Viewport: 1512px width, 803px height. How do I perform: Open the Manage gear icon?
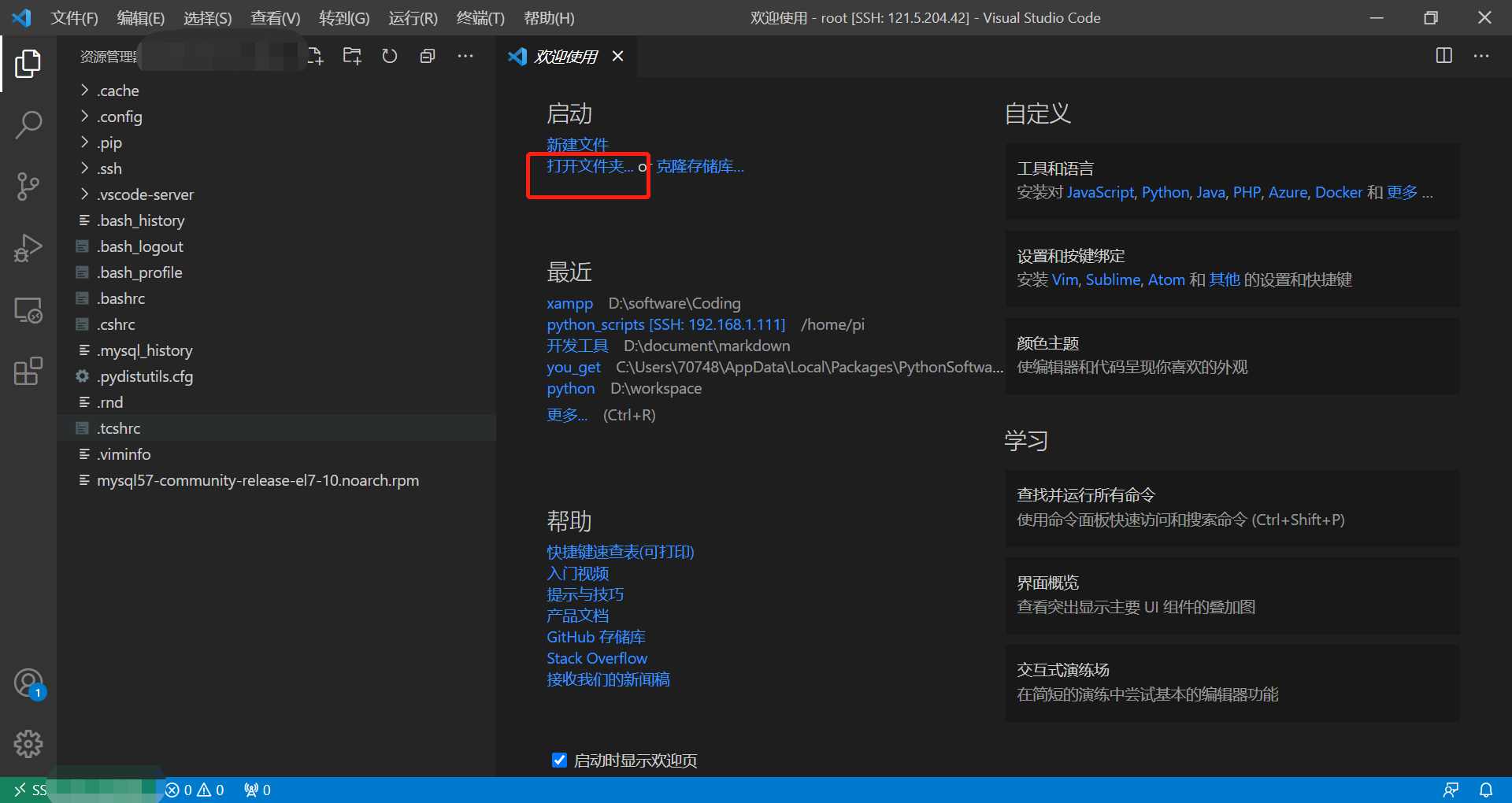[x=28, y=744]
